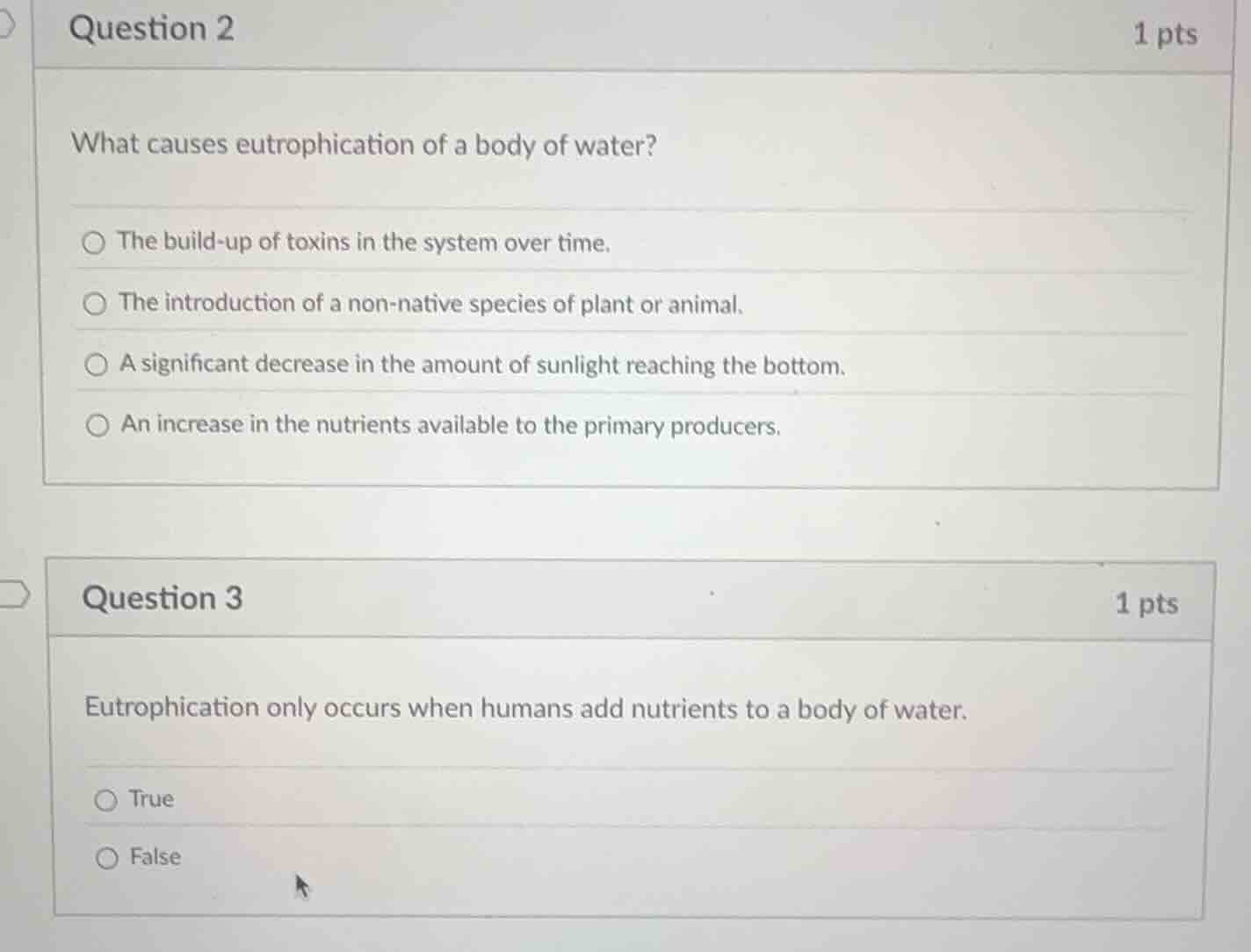Image resolution: width=1251 pixels, height=952 pixels.
Task: Click the chevron icon beside Question 3
Action: point(13,595)
